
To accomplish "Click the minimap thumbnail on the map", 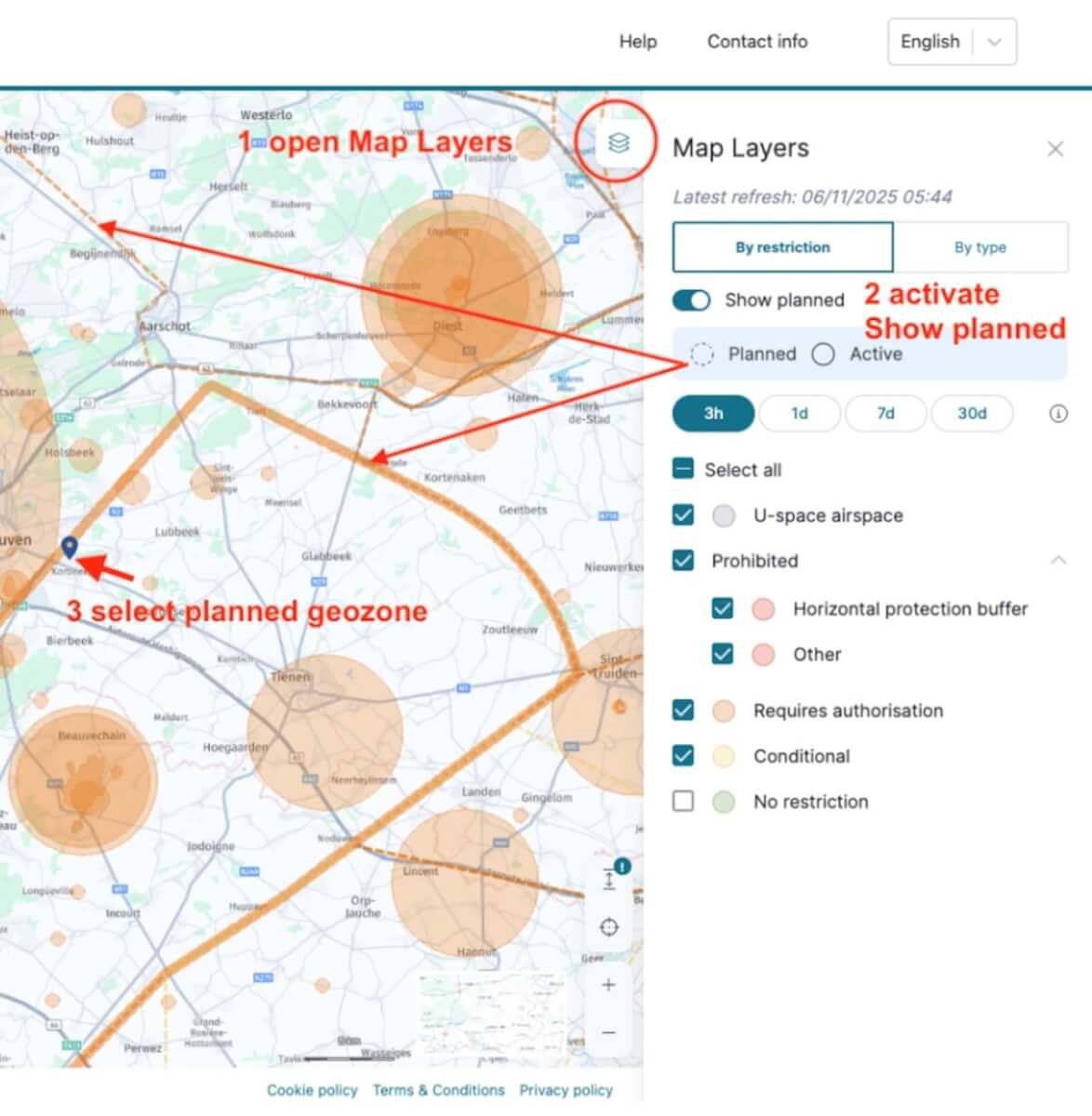I will tap(491, 1013).
